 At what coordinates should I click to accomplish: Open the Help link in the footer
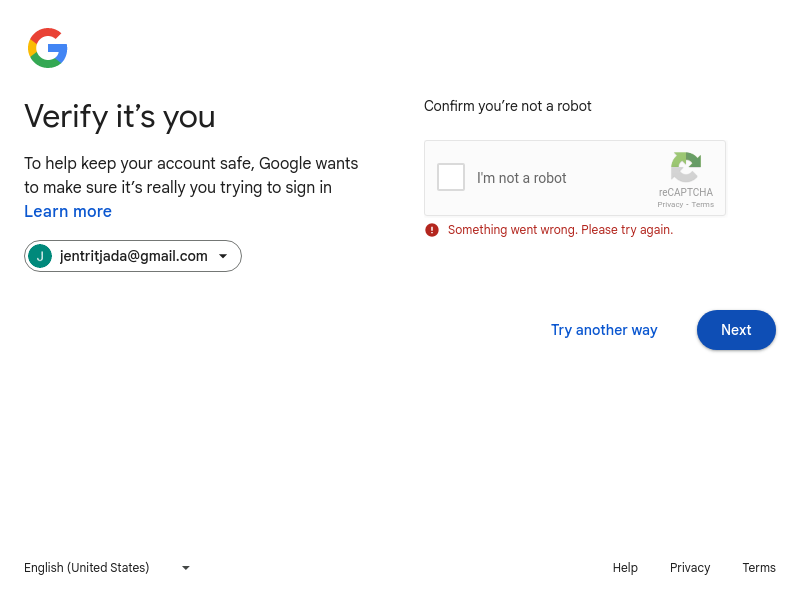tap(625, 568)
